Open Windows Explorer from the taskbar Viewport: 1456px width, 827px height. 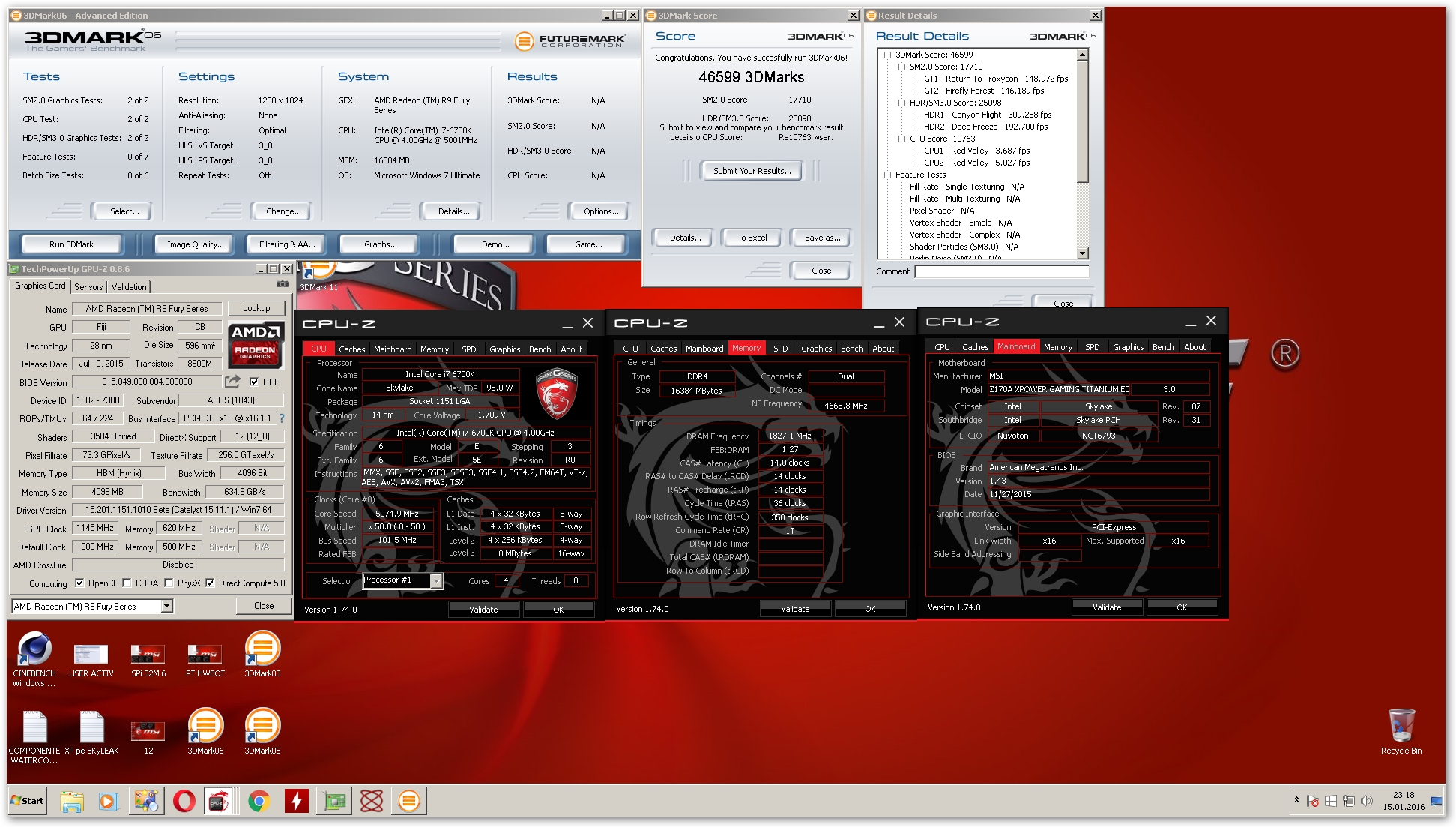[x=72, y=801]
